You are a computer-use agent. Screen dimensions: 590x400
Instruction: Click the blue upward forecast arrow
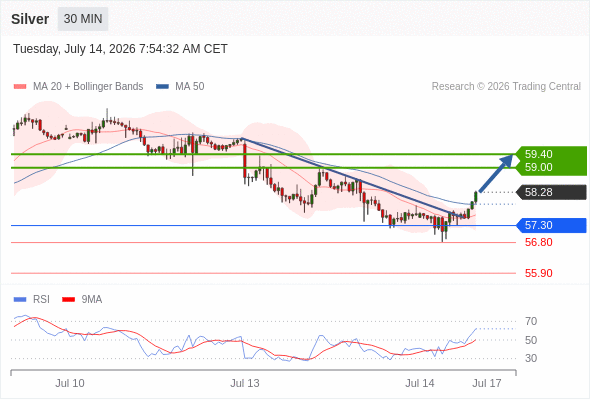496,173
